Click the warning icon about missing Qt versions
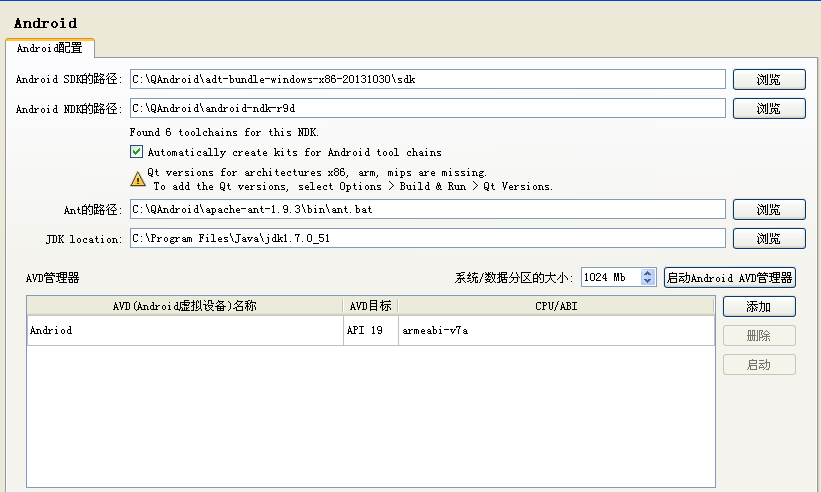This screenshot has width=821, height=492. point(138,179)
